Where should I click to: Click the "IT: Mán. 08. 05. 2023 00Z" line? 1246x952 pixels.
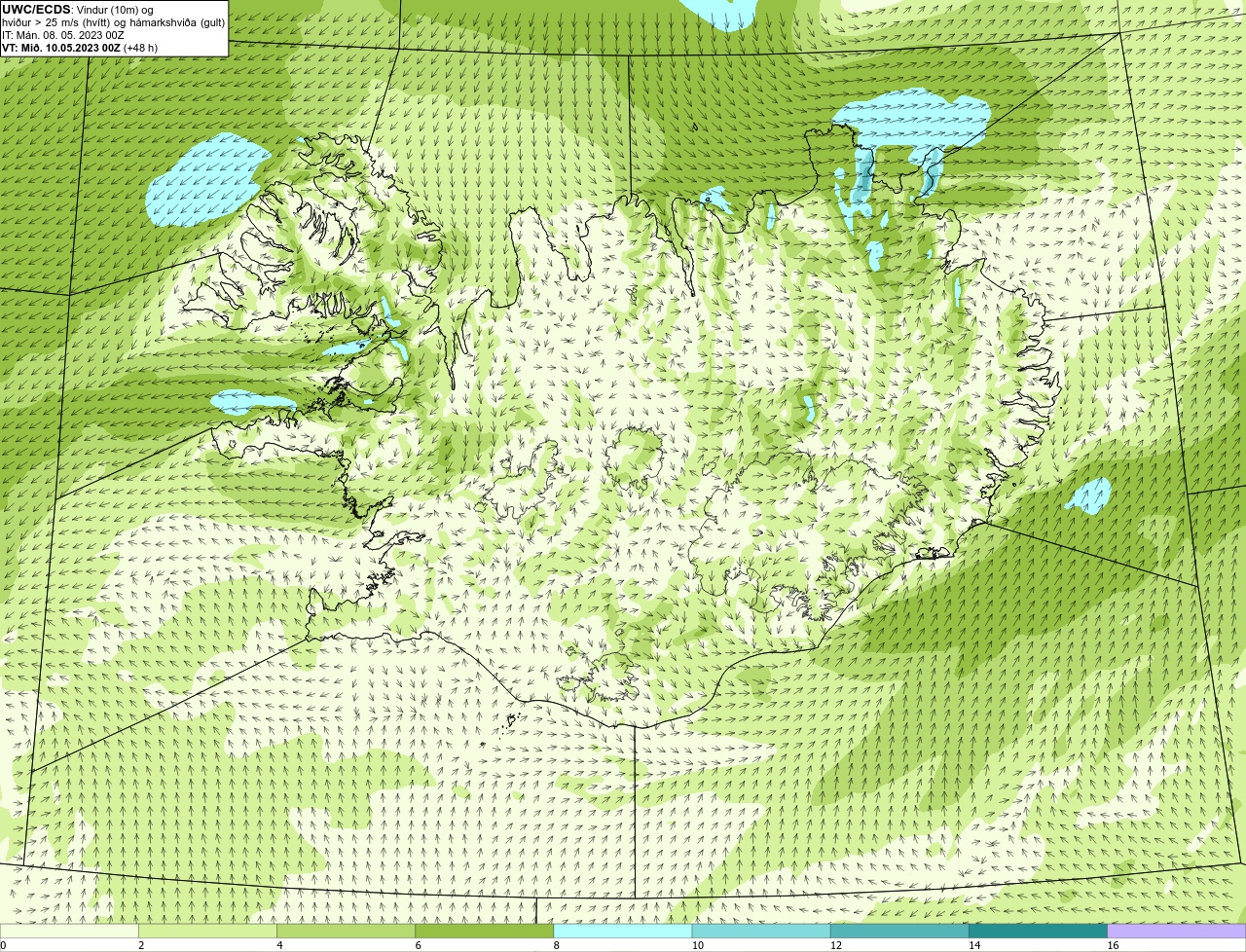point(63,35)
